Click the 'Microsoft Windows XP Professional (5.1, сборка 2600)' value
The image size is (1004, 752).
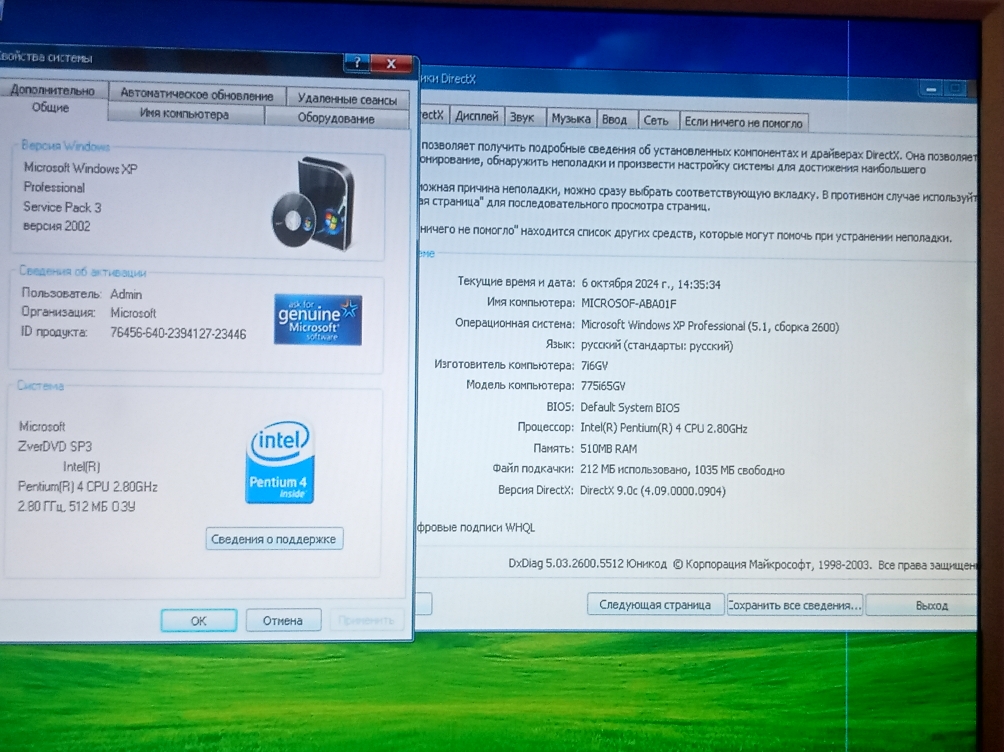point(709,325)
